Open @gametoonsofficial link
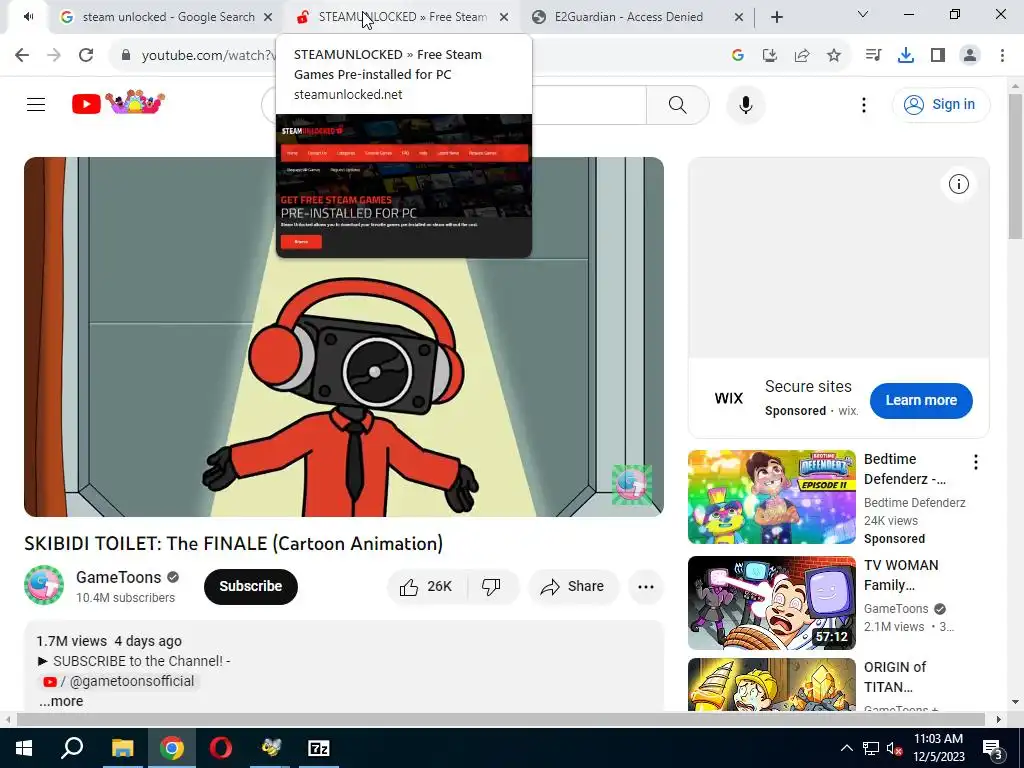 119,681
